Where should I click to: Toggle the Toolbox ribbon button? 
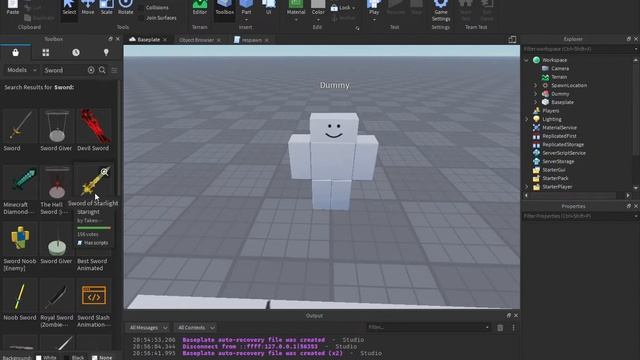224,7
